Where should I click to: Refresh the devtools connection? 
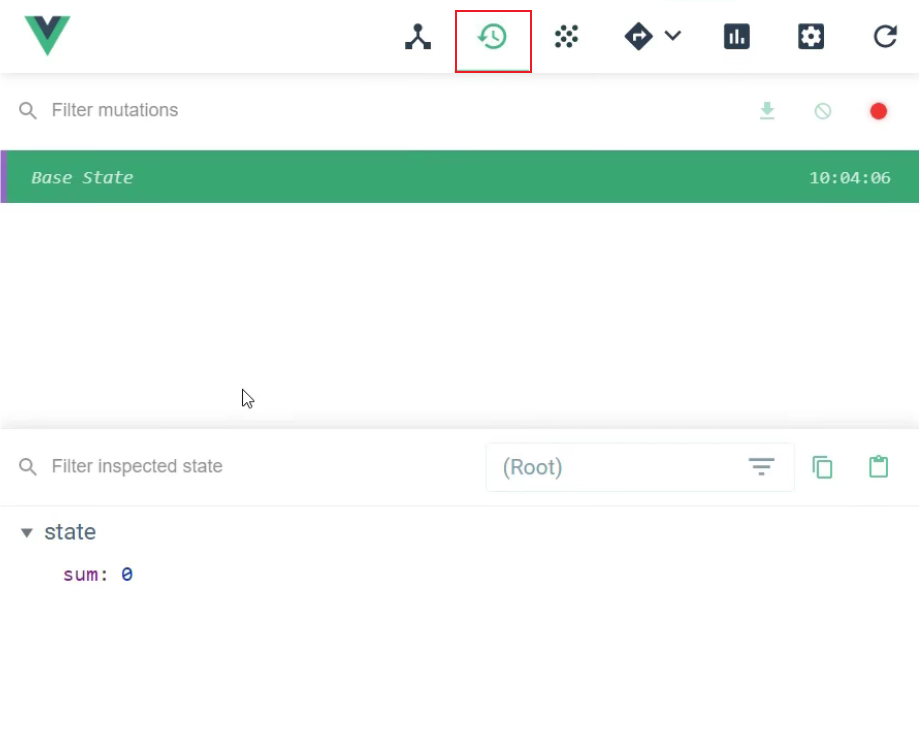[x=884, y=36]
